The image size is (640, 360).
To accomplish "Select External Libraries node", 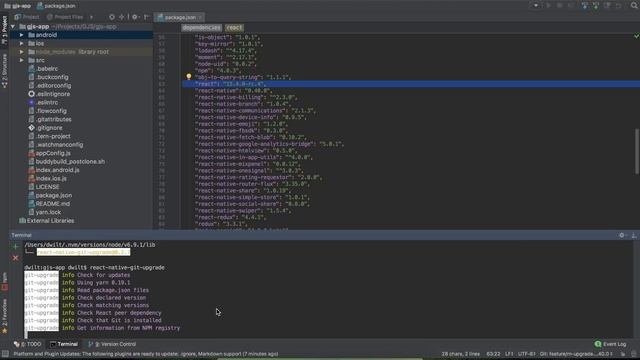I will [x=47, y=221].
